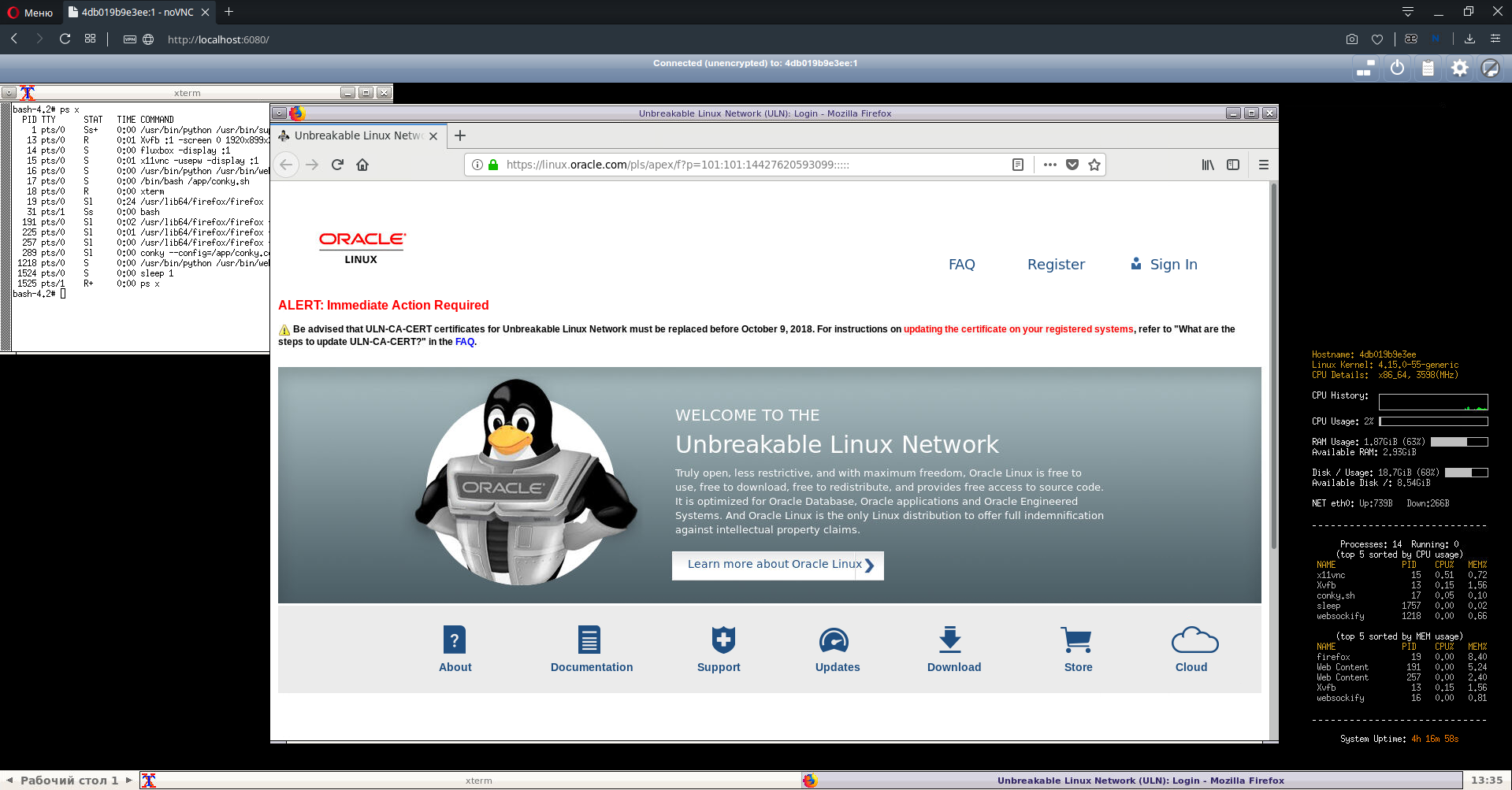Image resolution: width=1512 pixels, height=790 pixels.
Task: Take a snapshot with Opera camera icon
Action: [x=1352, y=39]
